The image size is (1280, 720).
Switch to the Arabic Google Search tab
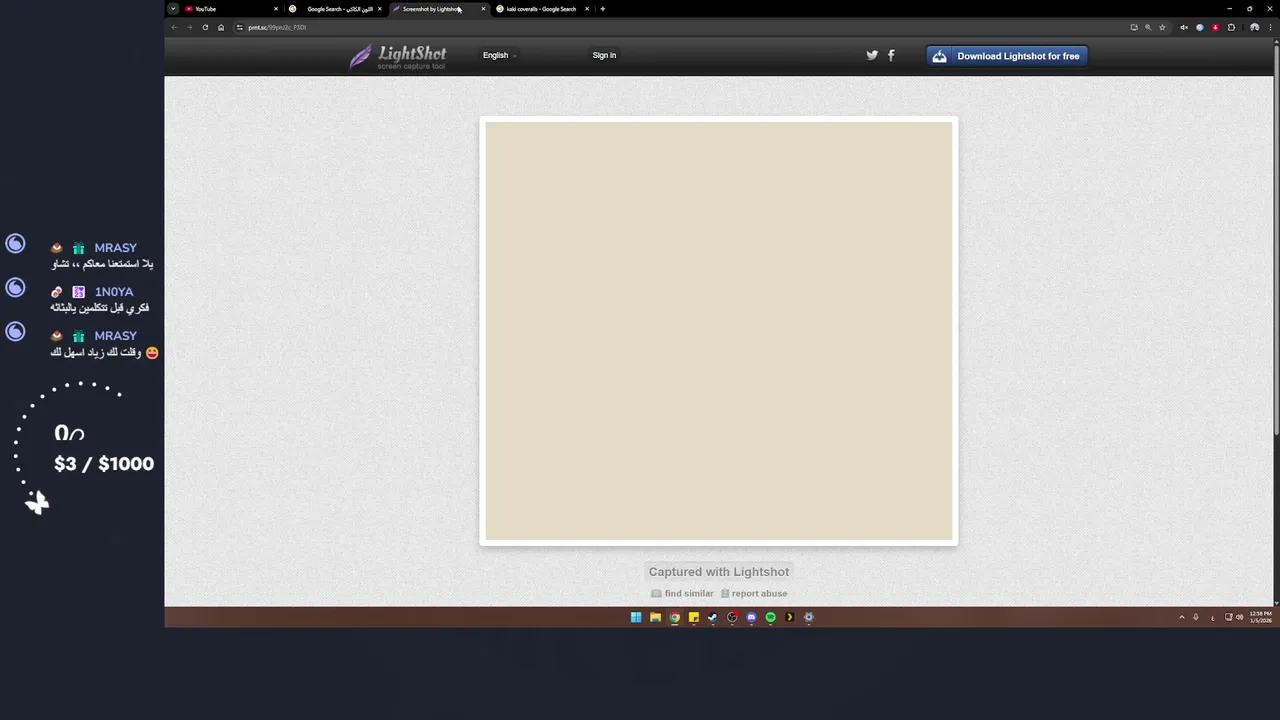(x=335, y=9)
